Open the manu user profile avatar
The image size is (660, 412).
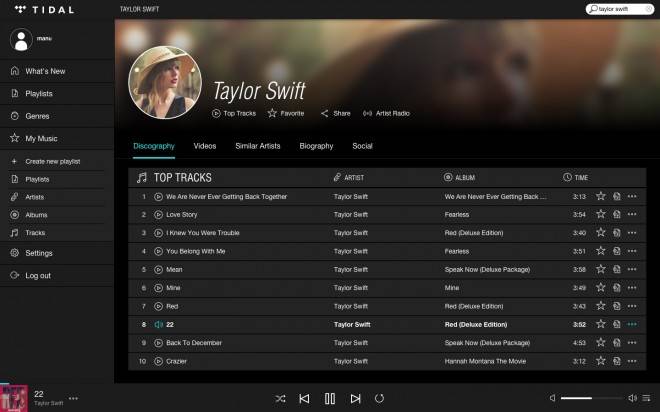coord(21,40)
